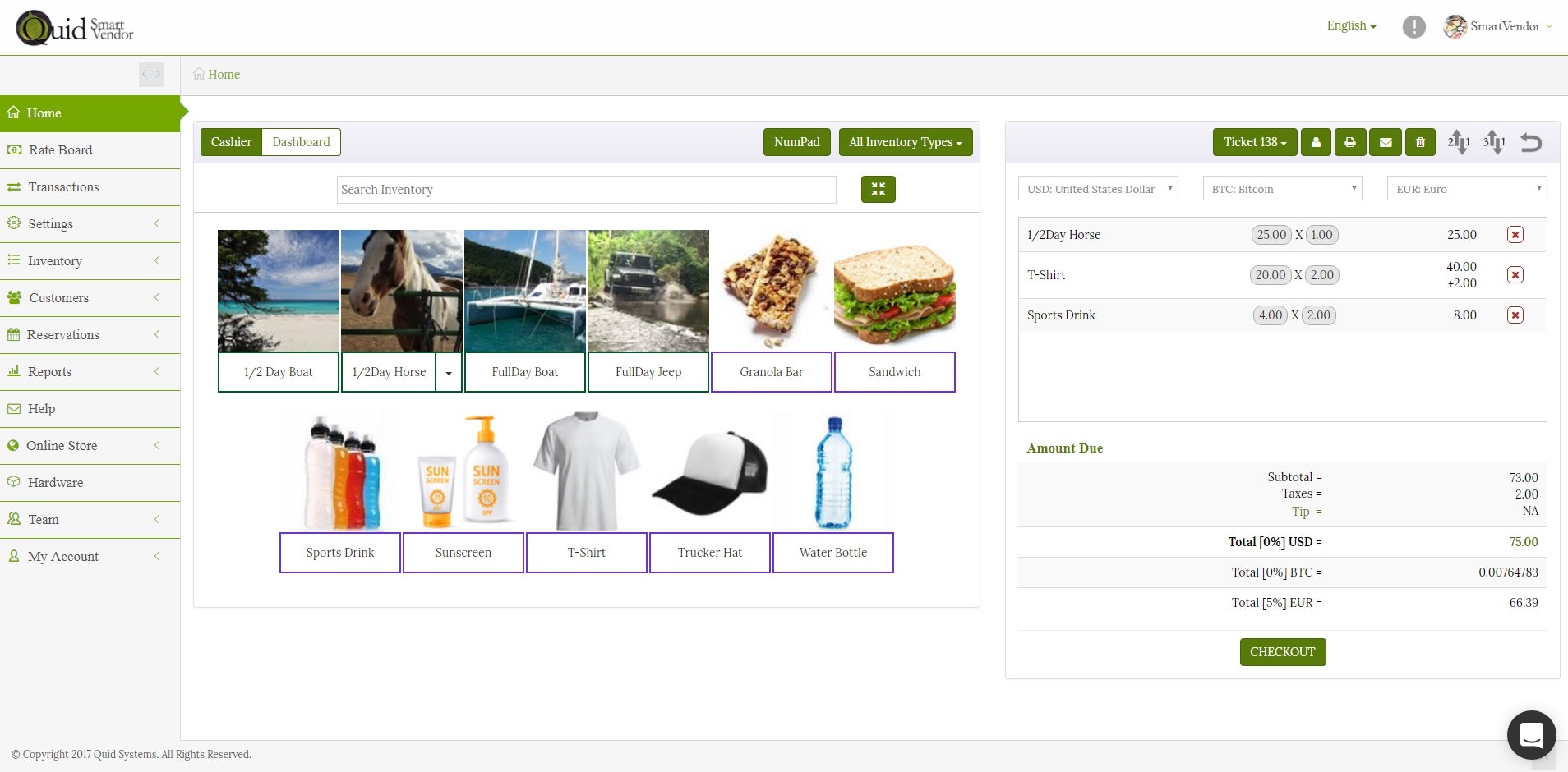Viewport: 1568px width, 772px height.
Task: Expand the 1/2Day Horse item options arrow
Action: pos(449,372)
